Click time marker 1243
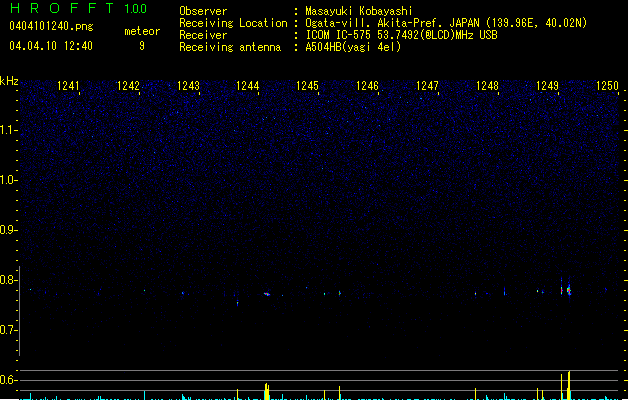 (x=188, y=86)
